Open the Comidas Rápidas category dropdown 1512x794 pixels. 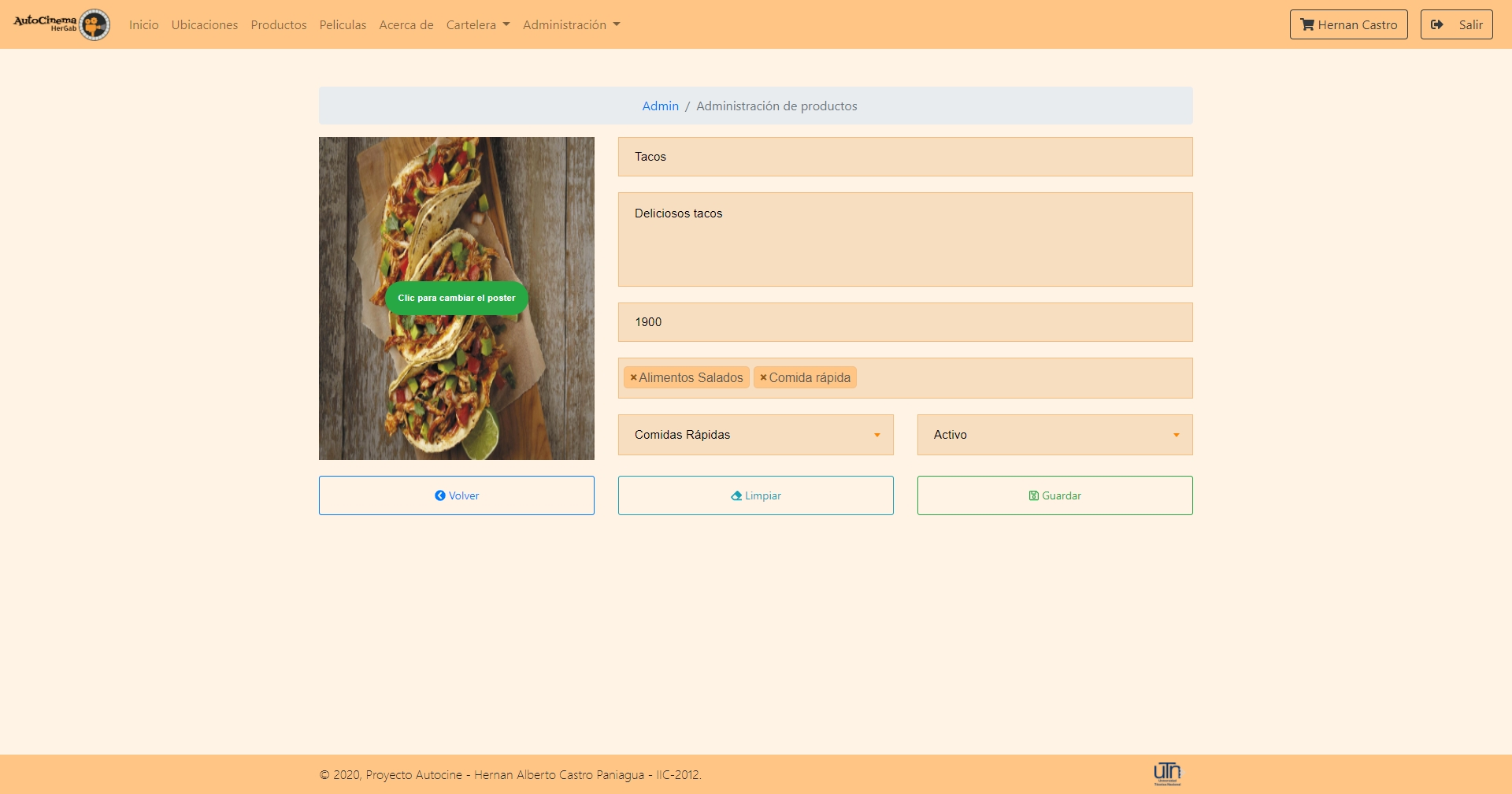point(756,435)
